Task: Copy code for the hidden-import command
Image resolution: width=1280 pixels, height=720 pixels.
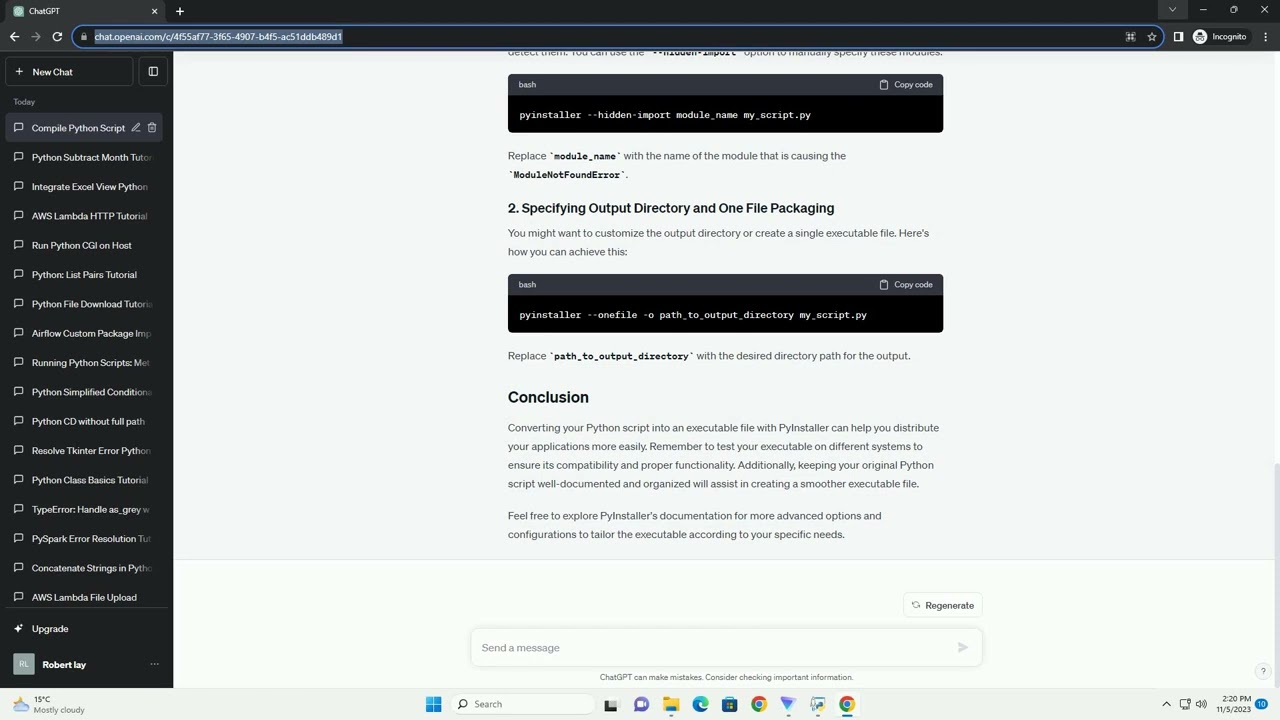Action: point(906,85)
